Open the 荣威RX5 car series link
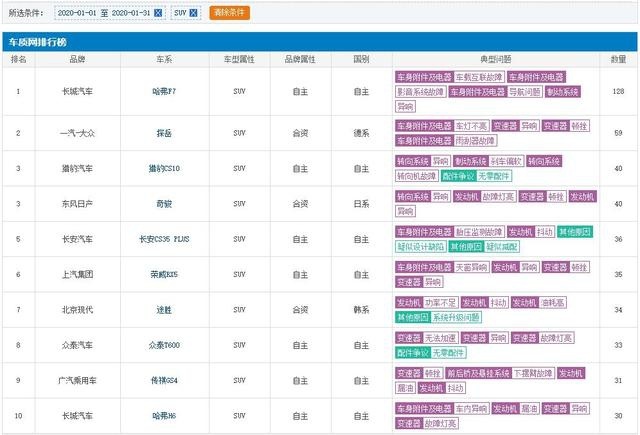The image size is (640, 435). point(164,274)
